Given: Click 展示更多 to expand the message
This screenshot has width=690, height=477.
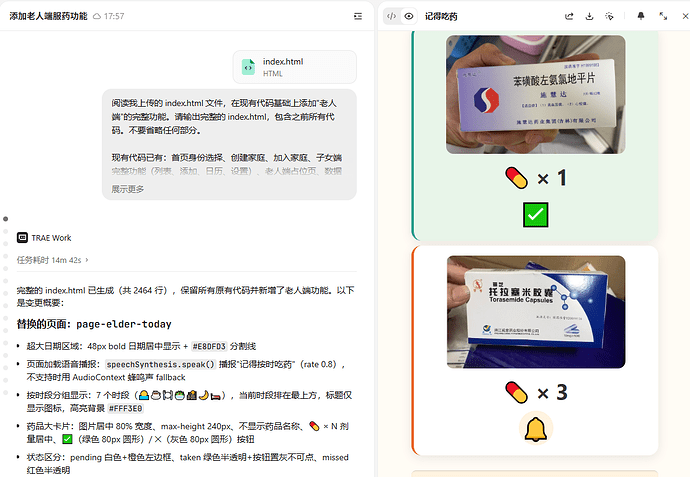Looking at the screenshot, I should pos(128,189).
